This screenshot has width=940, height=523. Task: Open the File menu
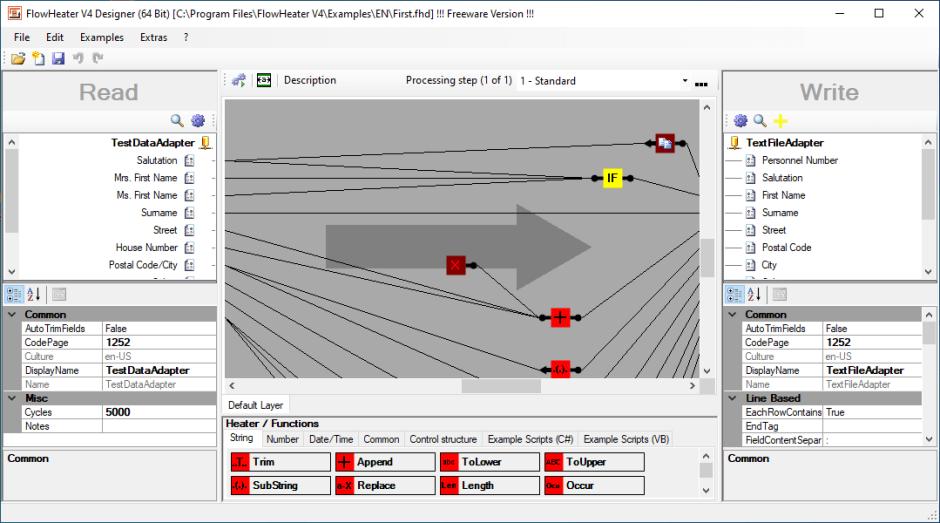tap(22, 37)
